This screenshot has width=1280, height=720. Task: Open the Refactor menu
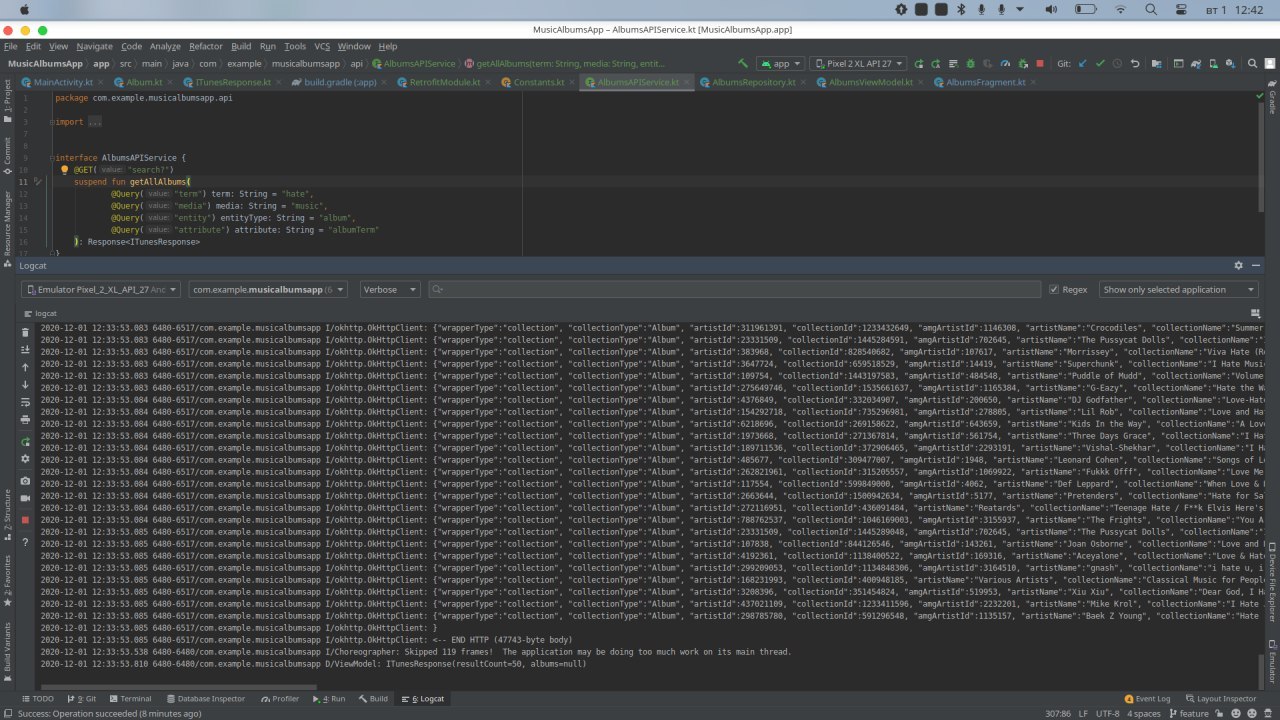click(x=206, y=46)
